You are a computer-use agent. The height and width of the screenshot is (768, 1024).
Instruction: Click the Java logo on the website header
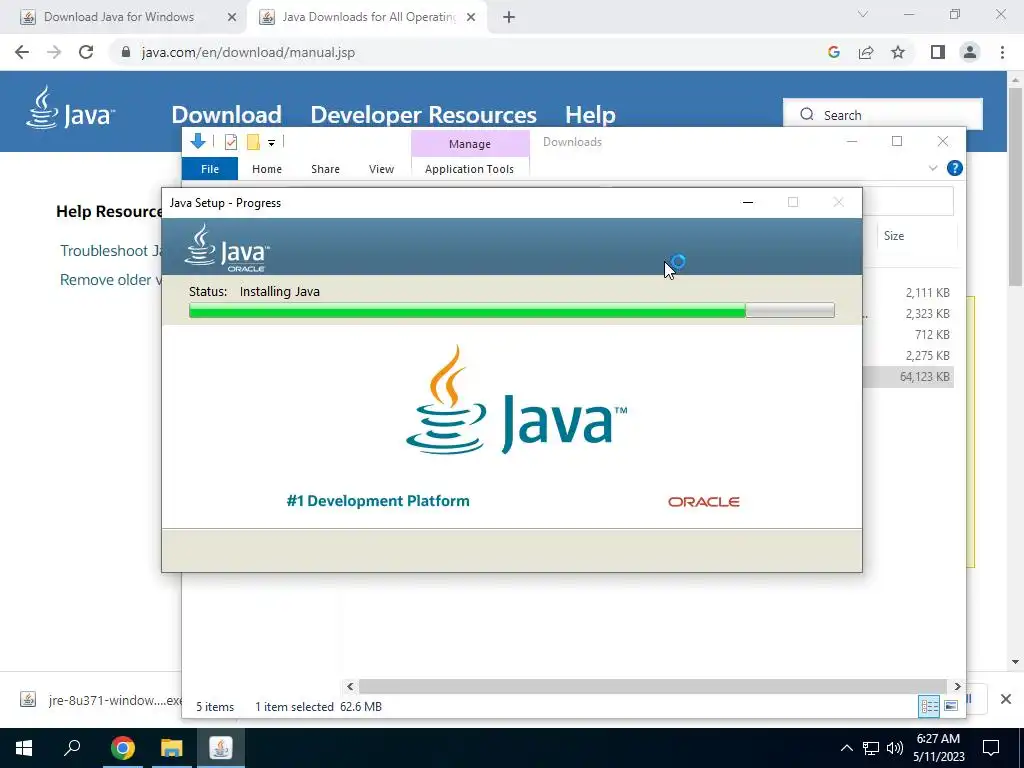click(x=71, y=108)
